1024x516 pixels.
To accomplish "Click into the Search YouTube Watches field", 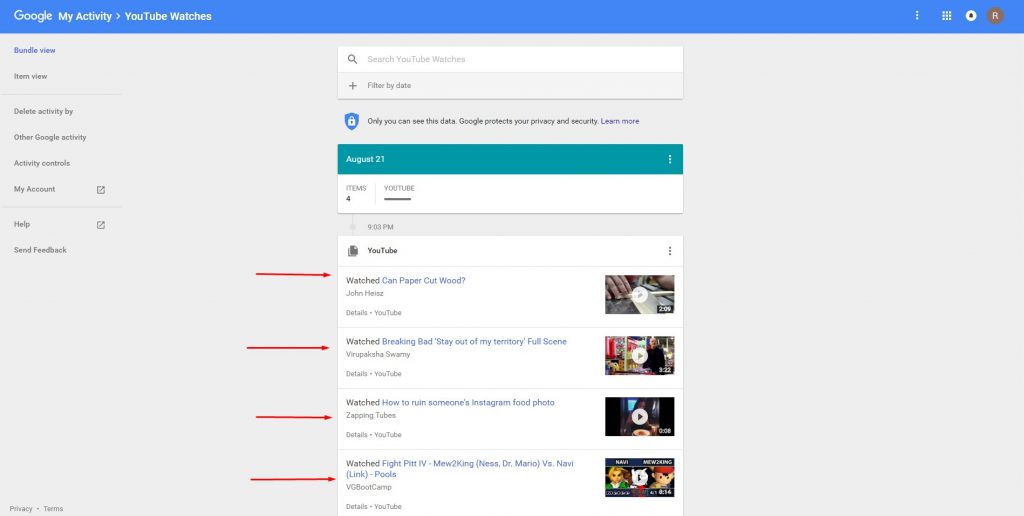I will point(510,59).
